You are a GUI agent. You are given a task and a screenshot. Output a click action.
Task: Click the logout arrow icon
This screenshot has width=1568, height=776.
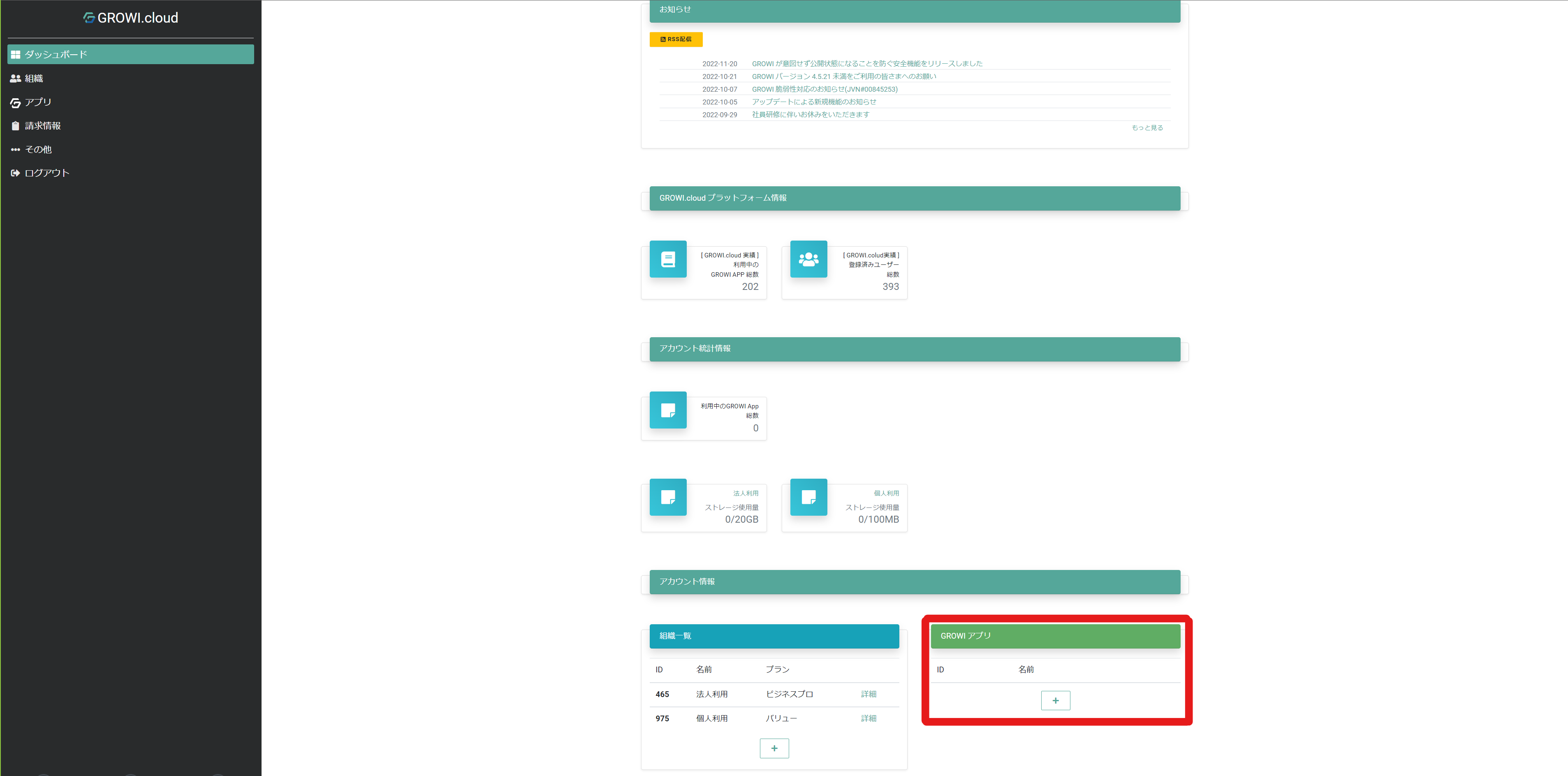(15, 174)
